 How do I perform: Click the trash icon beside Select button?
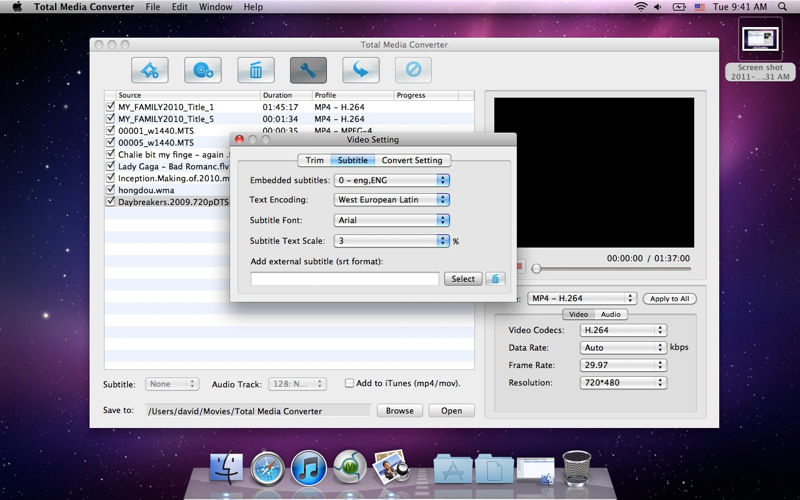point(495,279)
